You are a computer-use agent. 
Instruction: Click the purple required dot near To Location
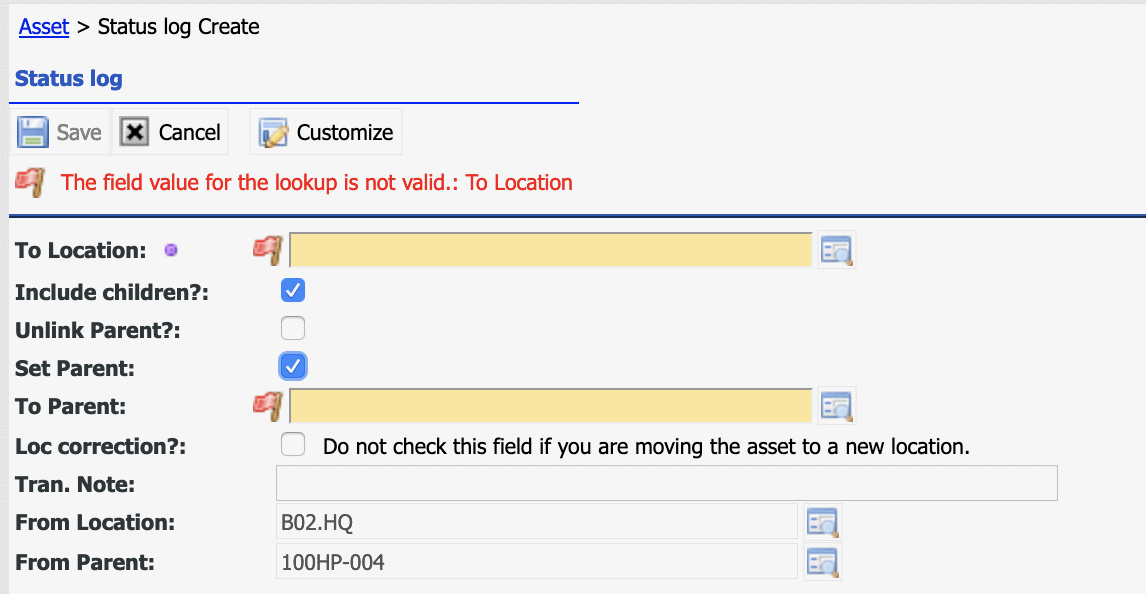pyautogui.click(x=171, y=250)
